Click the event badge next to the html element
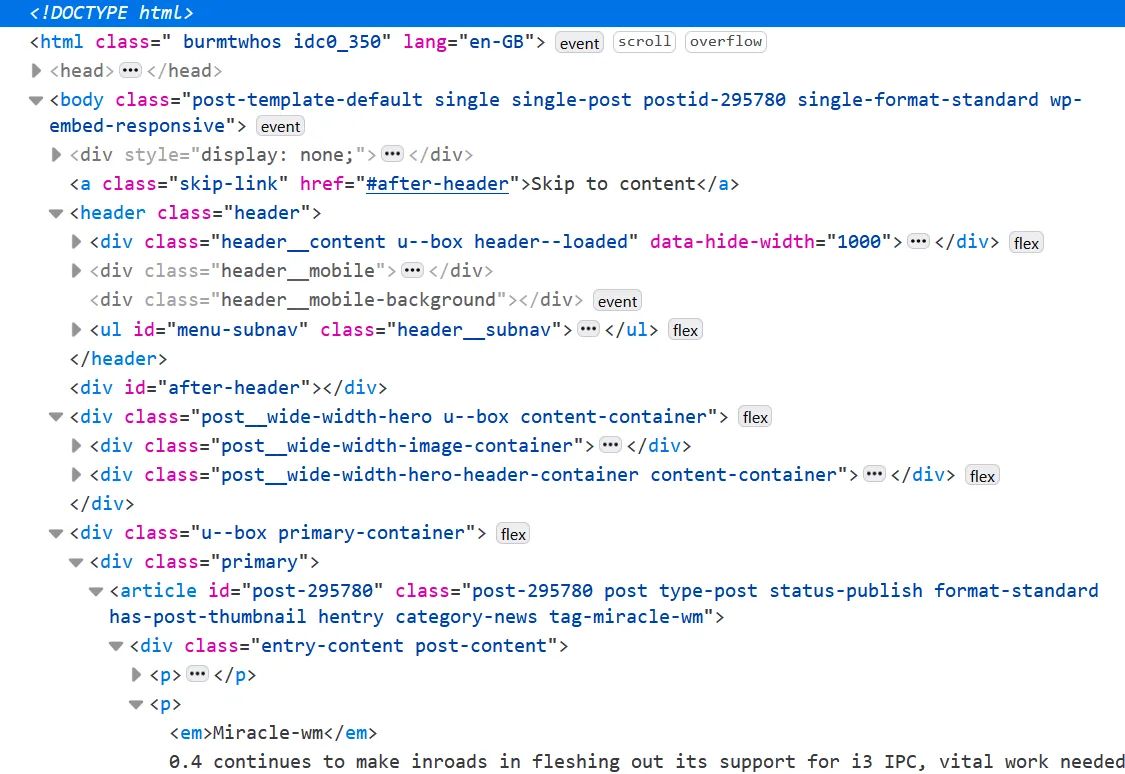The height and width of the screenshot is (774, 1125). (x=579, y=42)
